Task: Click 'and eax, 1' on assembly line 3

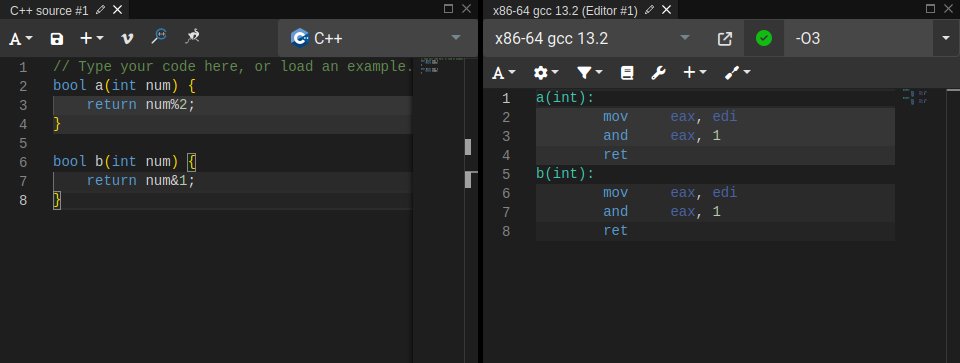Action: point(661,135)
